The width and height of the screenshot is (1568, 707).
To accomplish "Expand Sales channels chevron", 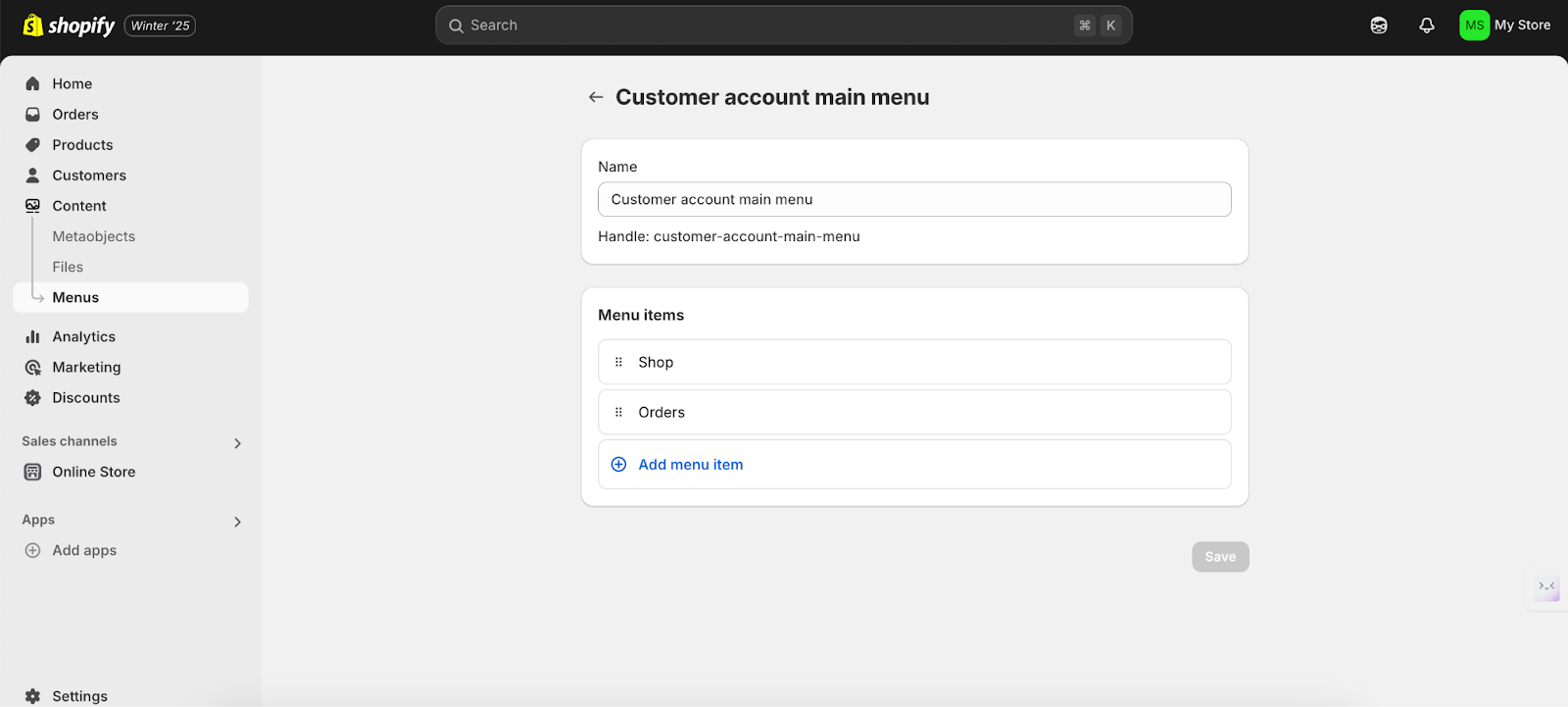I will [237, 443].
